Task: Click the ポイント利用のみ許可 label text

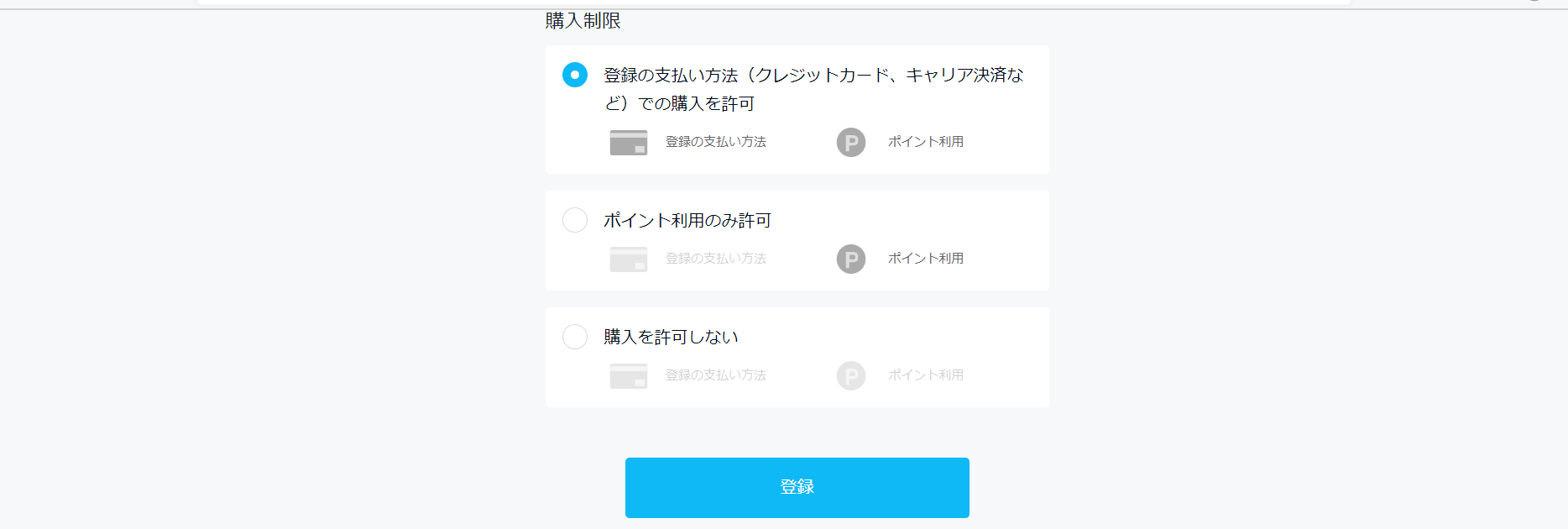Action: 687,220
